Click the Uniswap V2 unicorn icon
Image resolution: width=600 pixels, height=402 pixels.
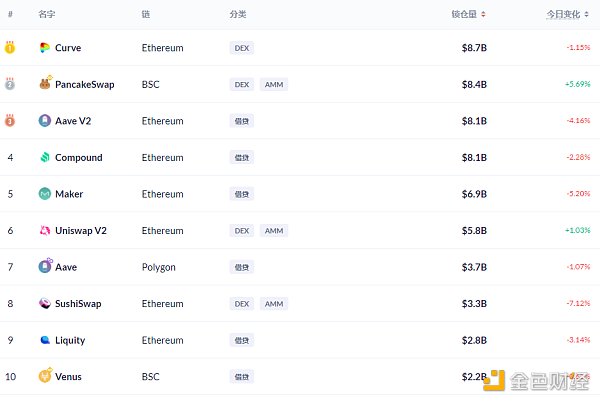[x=45, y=230]
